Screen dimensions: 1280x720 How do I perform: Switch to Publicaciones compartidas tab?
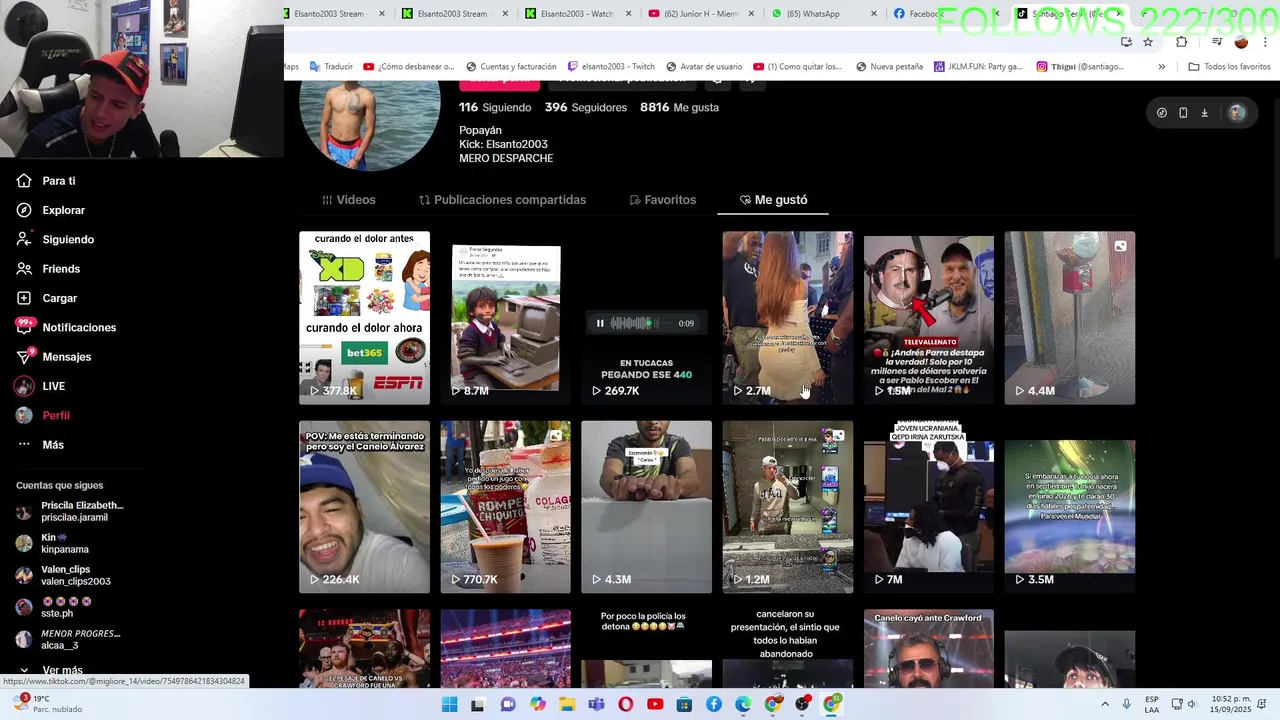point(502,200)
